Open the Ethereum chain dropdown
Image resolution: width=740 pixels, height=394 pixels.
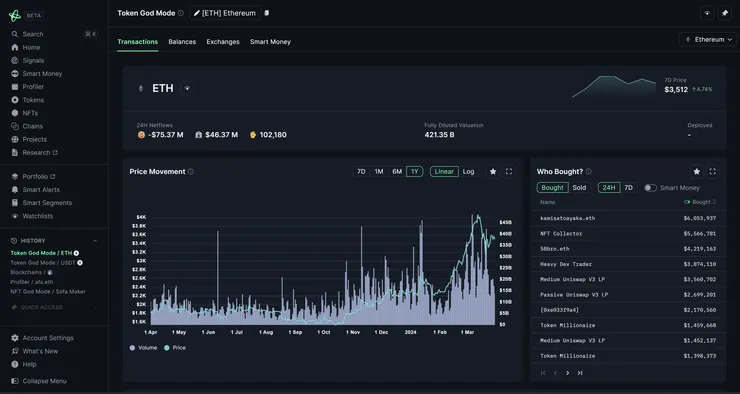point(708,40)
